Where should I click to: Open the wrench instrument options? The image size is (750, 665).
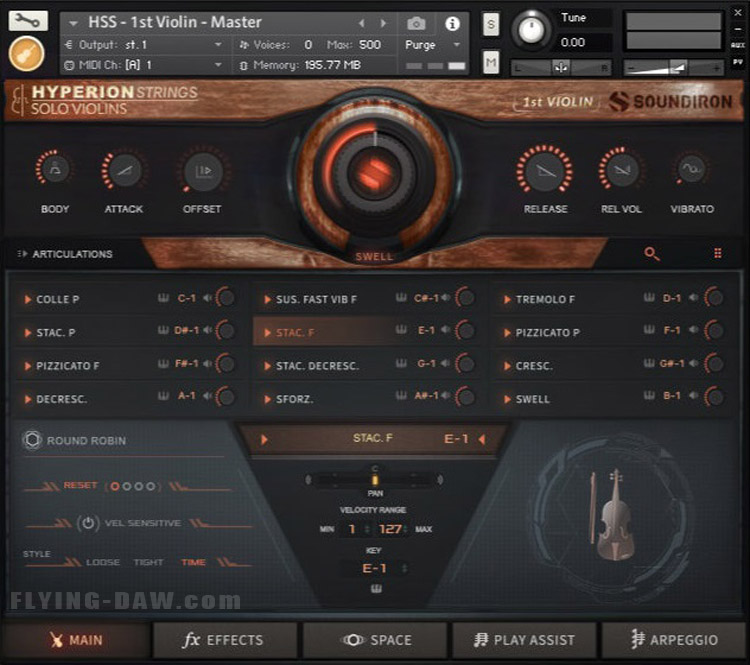click(28, 20)
